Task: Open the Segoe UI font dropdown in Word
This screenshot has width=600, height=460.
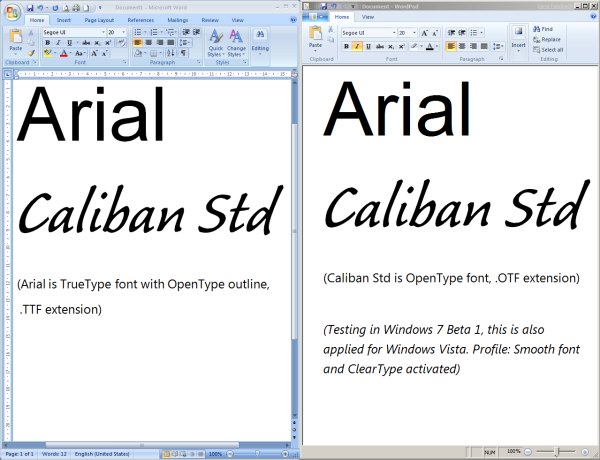Action: 100,32
